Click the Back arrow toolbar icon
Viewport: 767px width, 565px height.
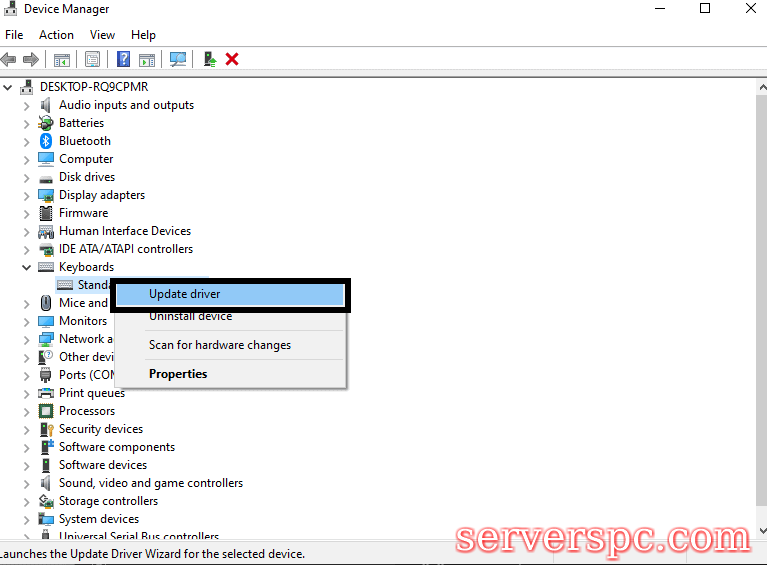(8, 60)
